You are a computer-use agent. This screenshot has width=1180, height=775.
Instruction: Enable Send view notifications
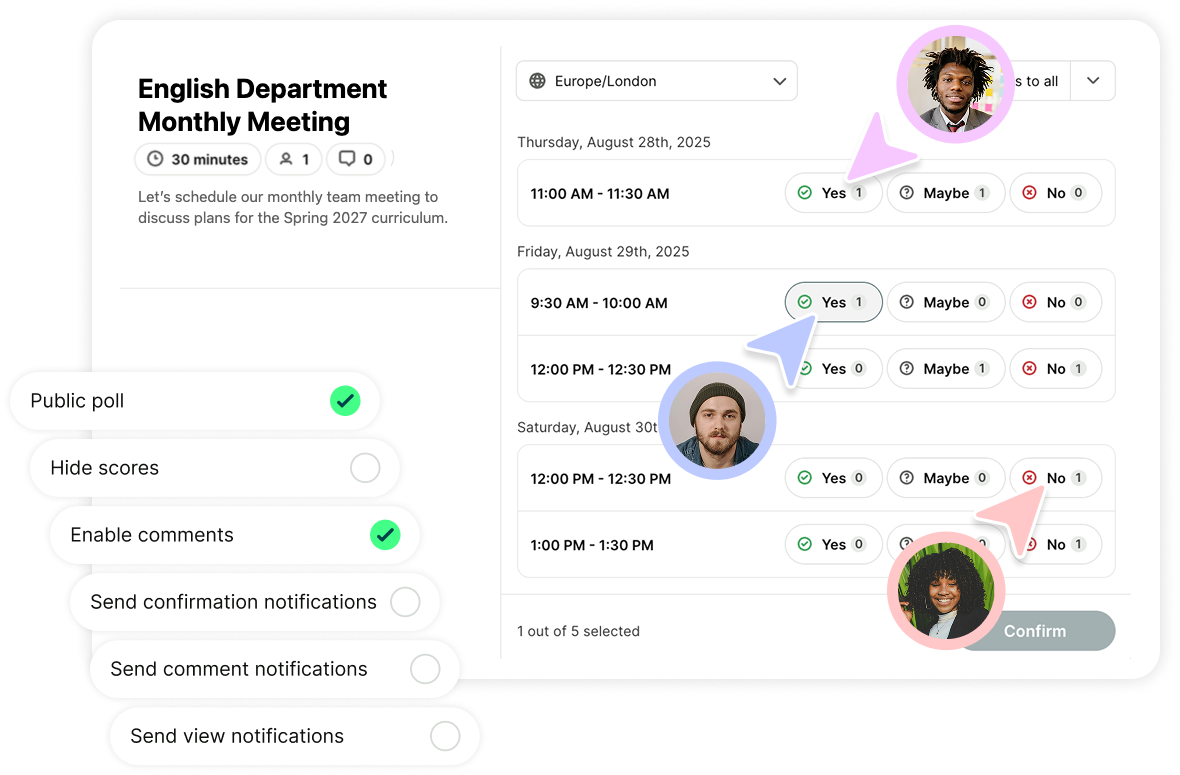445,736
